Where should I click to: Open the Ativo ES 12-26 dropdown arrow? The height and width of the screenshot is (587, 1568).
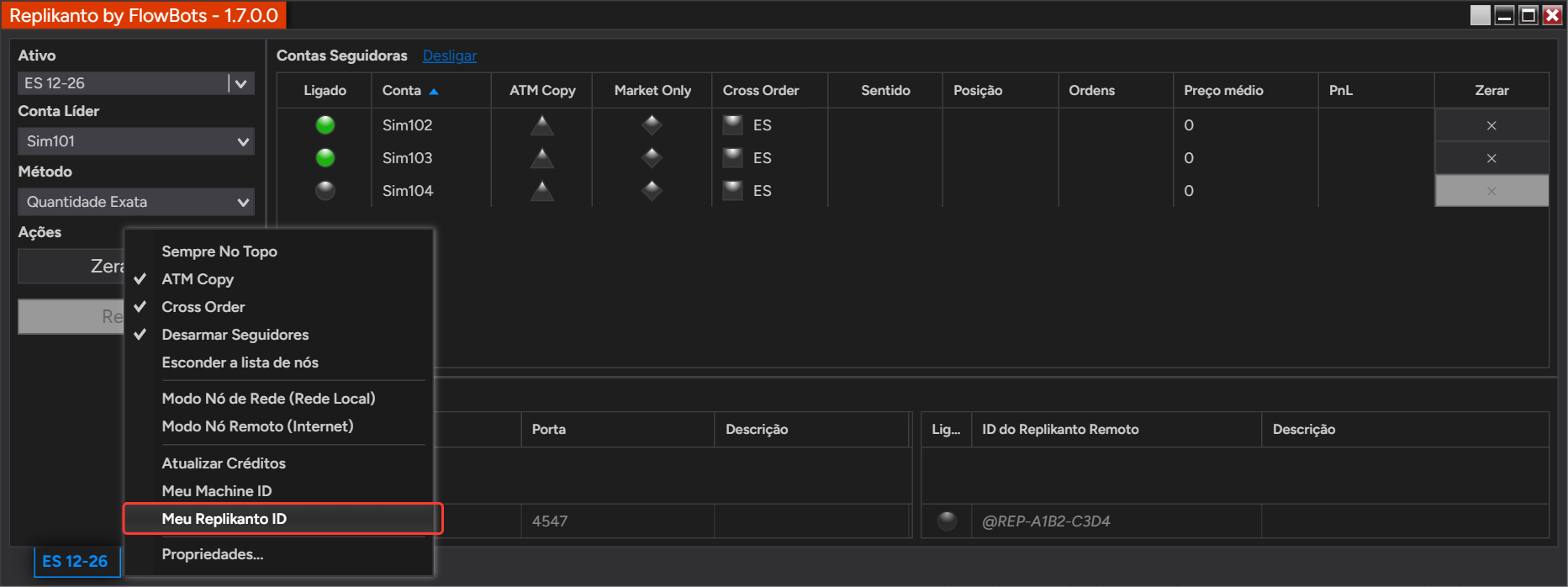pos(241,83)
